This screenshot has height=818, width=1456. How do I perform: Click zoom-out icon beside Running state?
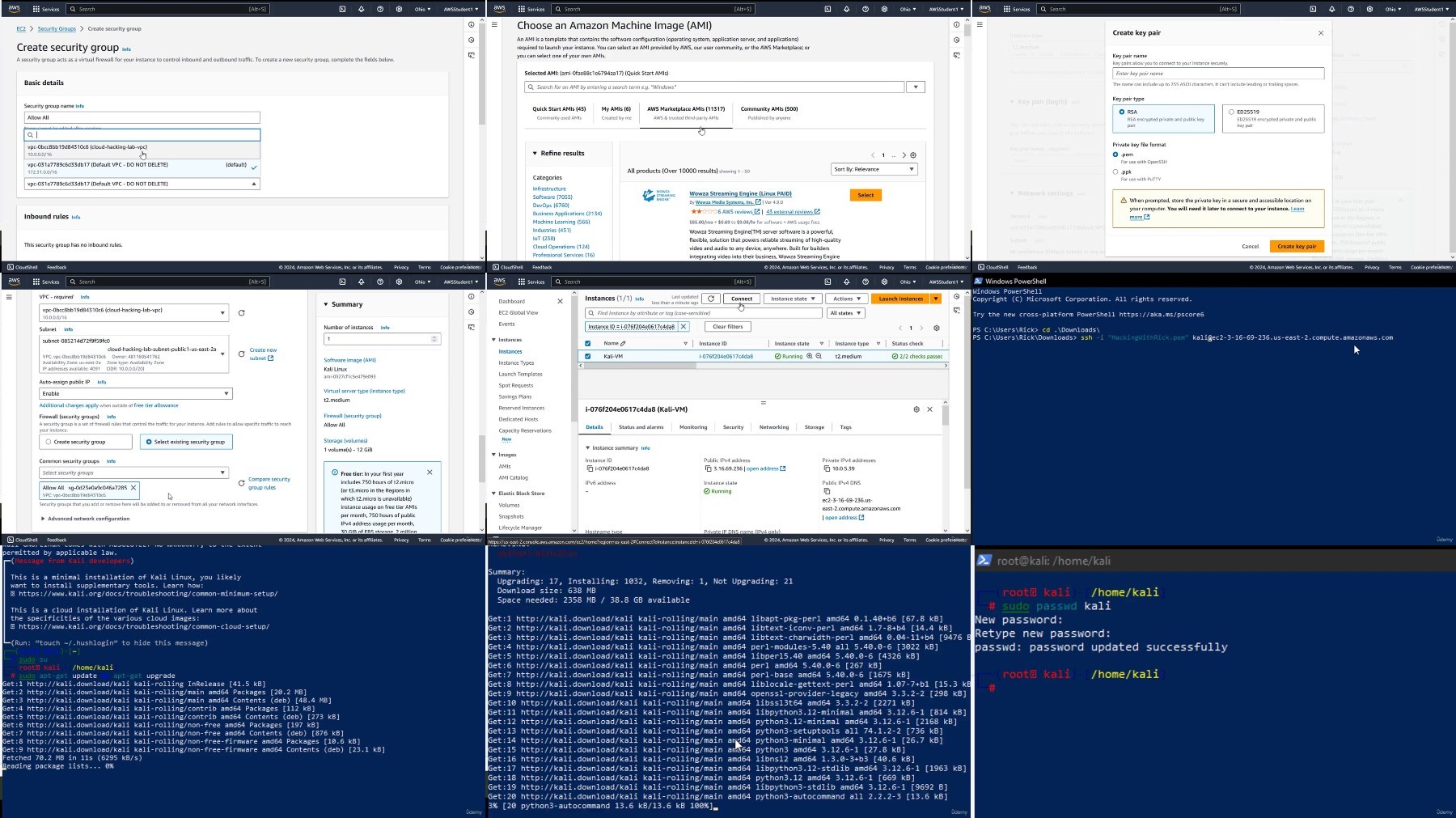tap(819, 356)
